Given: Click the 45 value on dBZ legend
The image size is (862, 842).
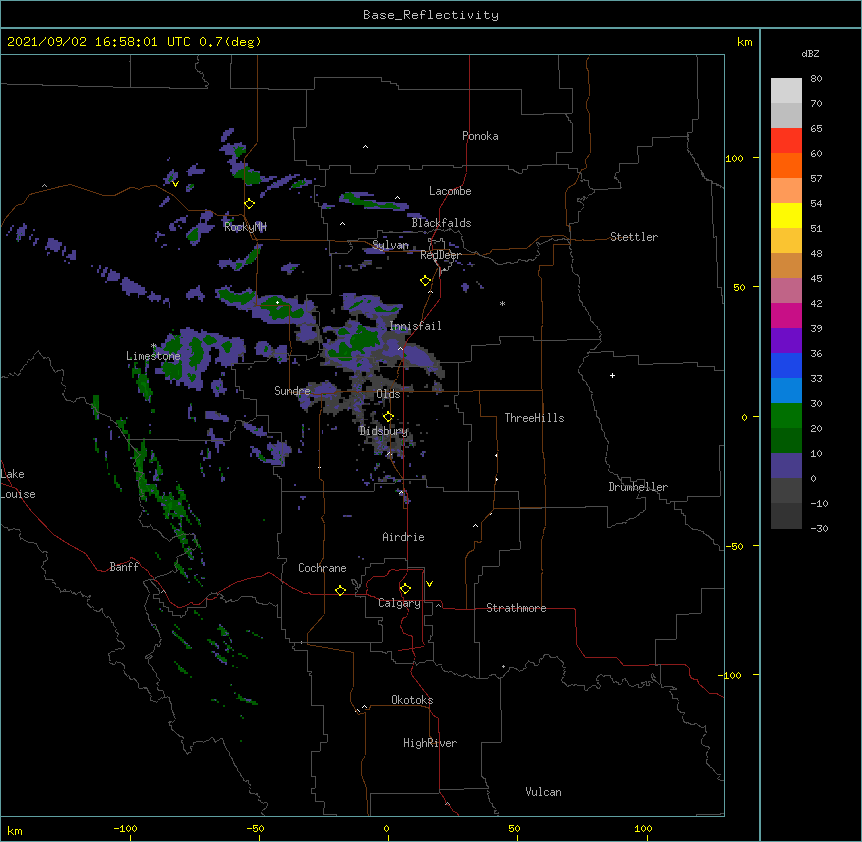Looking at the screenshot, I should (816, 279).
